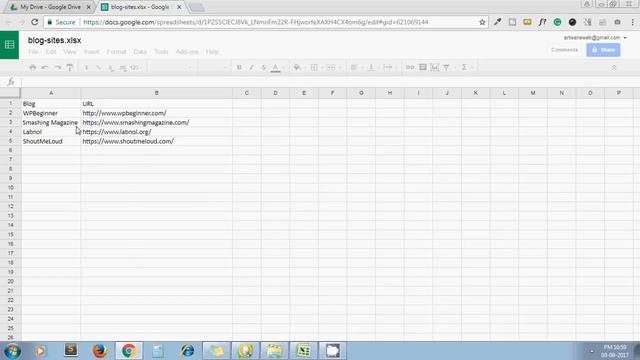This screenshot has width=640, height=360.
Task: Select the paint format tool
Action: (x=70, y=67)
